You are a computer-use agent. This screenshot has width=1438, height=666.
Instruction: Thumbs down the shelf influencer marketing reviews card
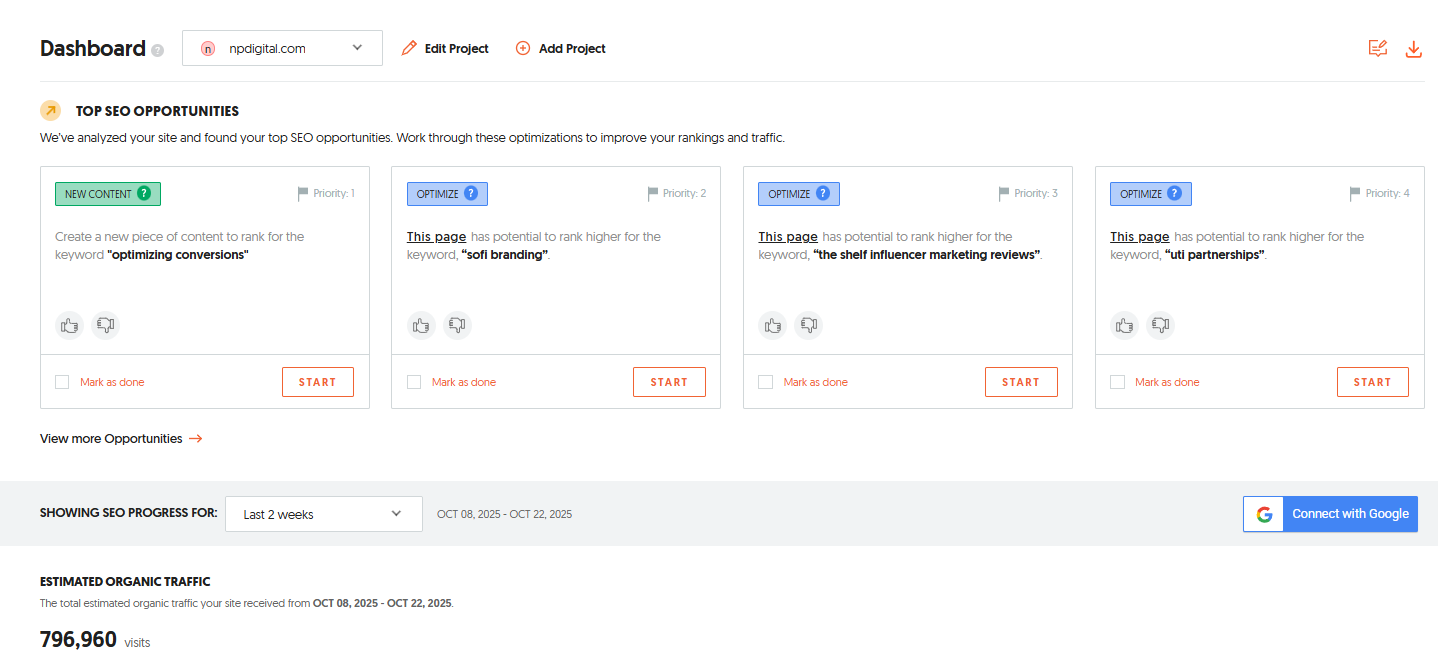(x=809, y=325)
